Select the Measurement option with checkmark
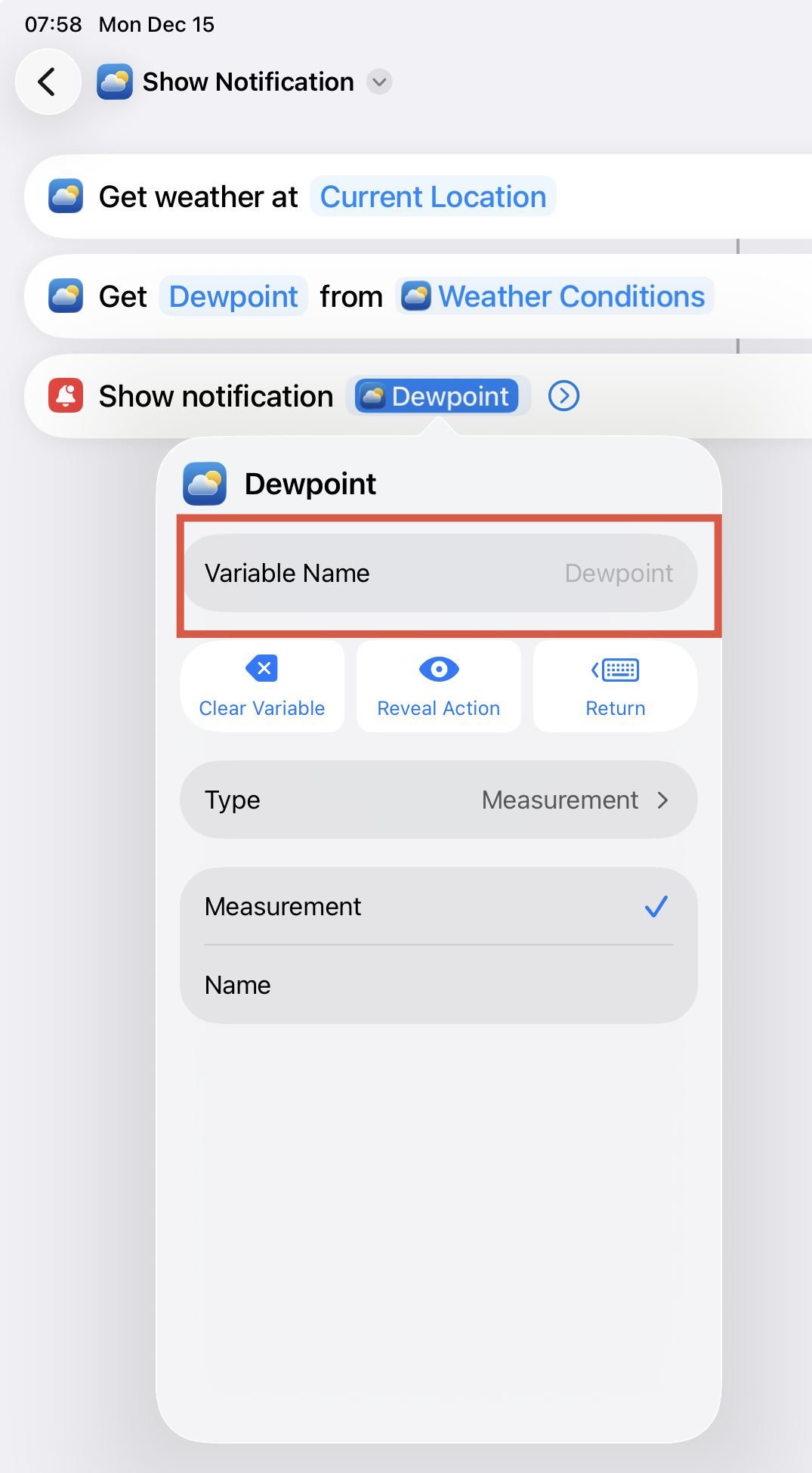 tap(439, 906)
